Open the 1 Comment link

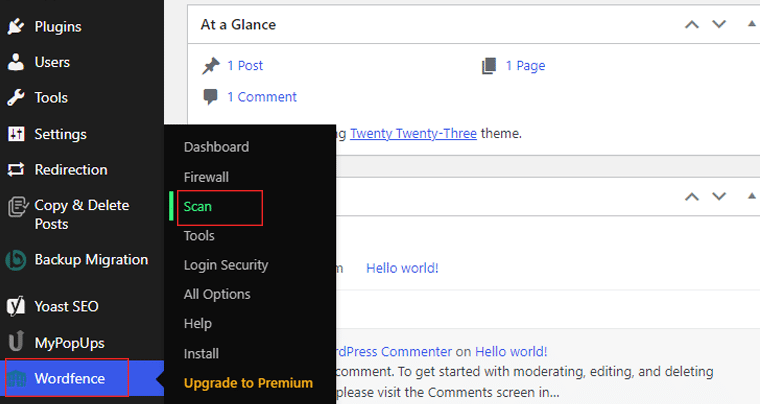tap(262, 97)
